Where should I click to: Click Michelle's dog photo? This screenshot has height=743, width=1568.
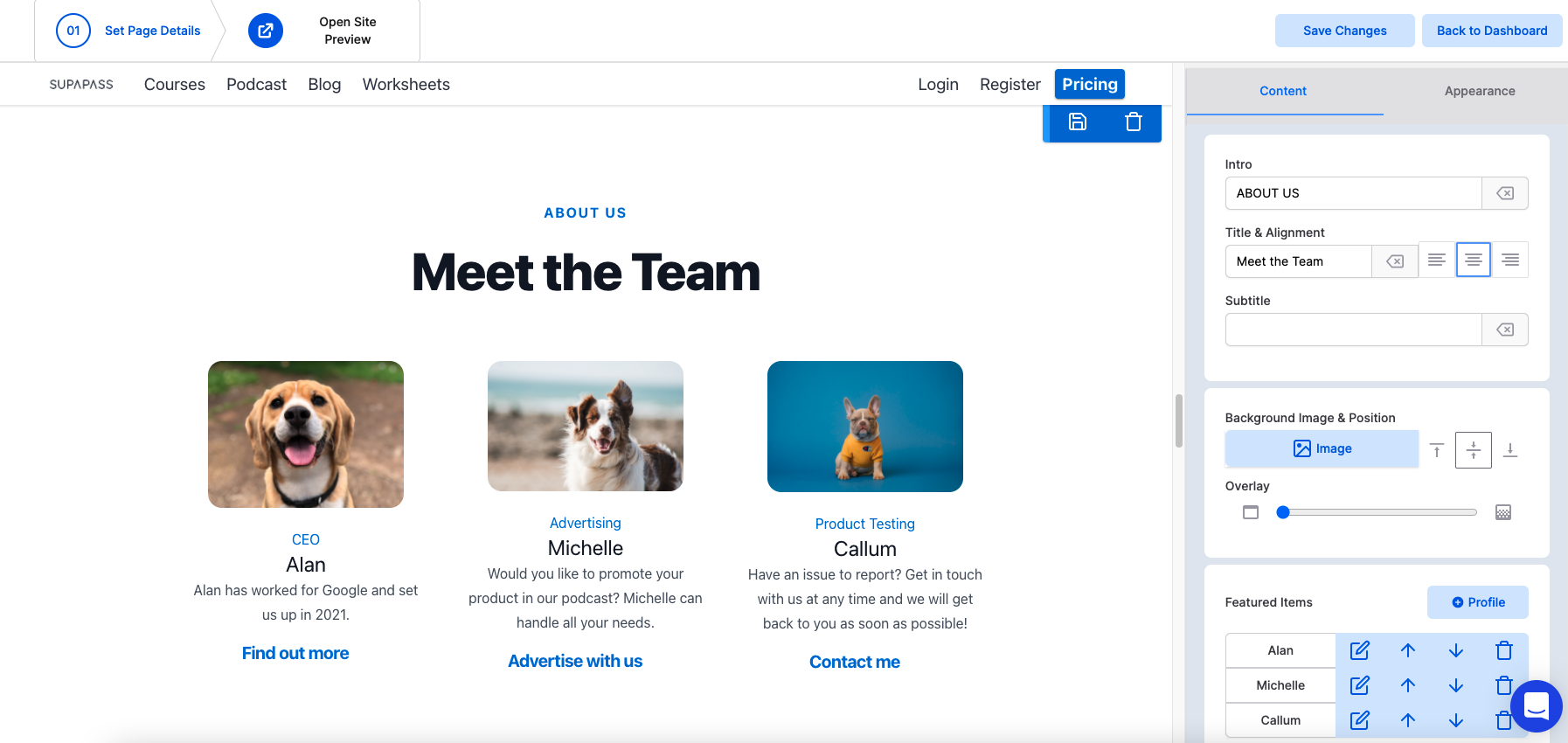[586, 426]
